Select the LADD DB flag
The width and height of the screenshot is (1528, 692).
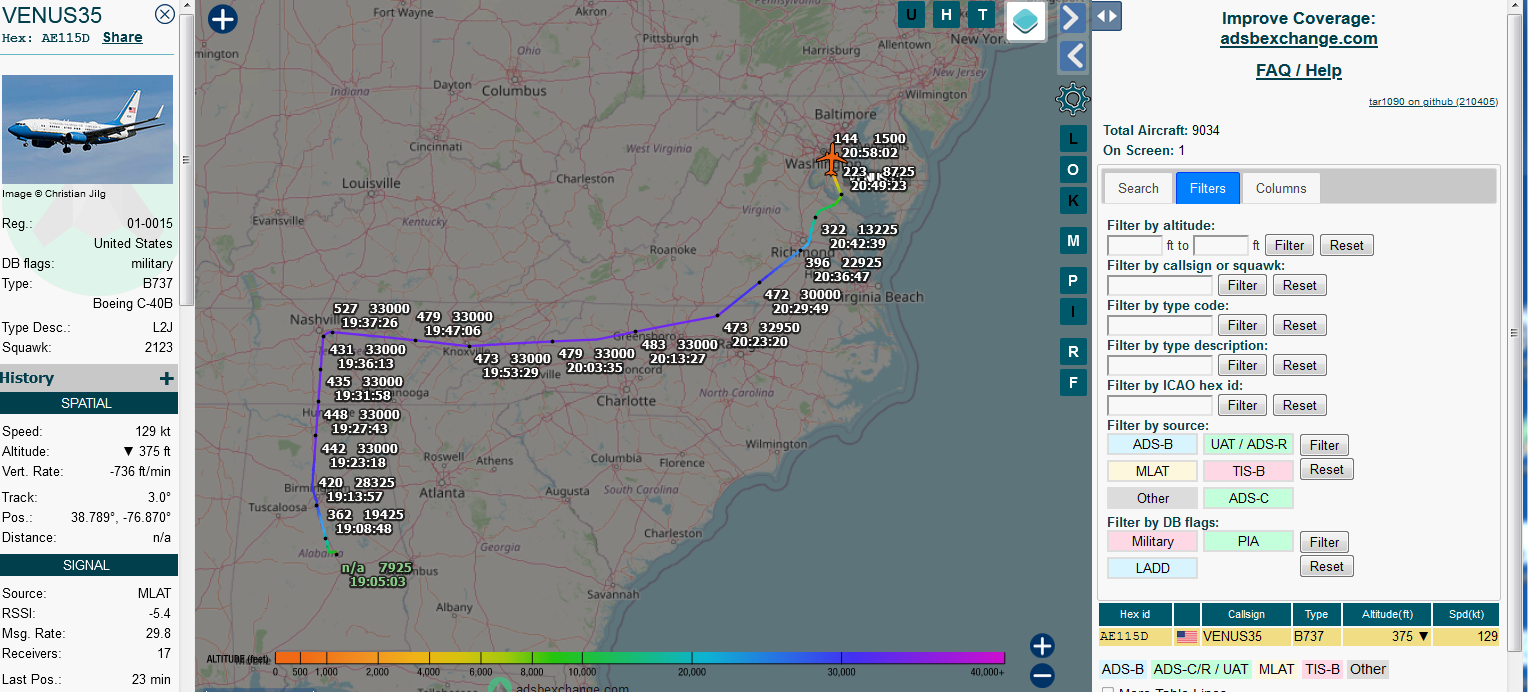tap(1152, 568)
